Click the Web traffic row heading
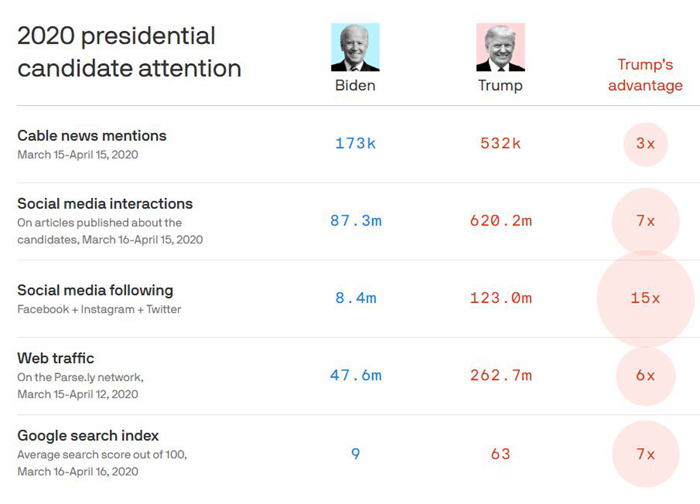700x504 pixels. [56, 358]
